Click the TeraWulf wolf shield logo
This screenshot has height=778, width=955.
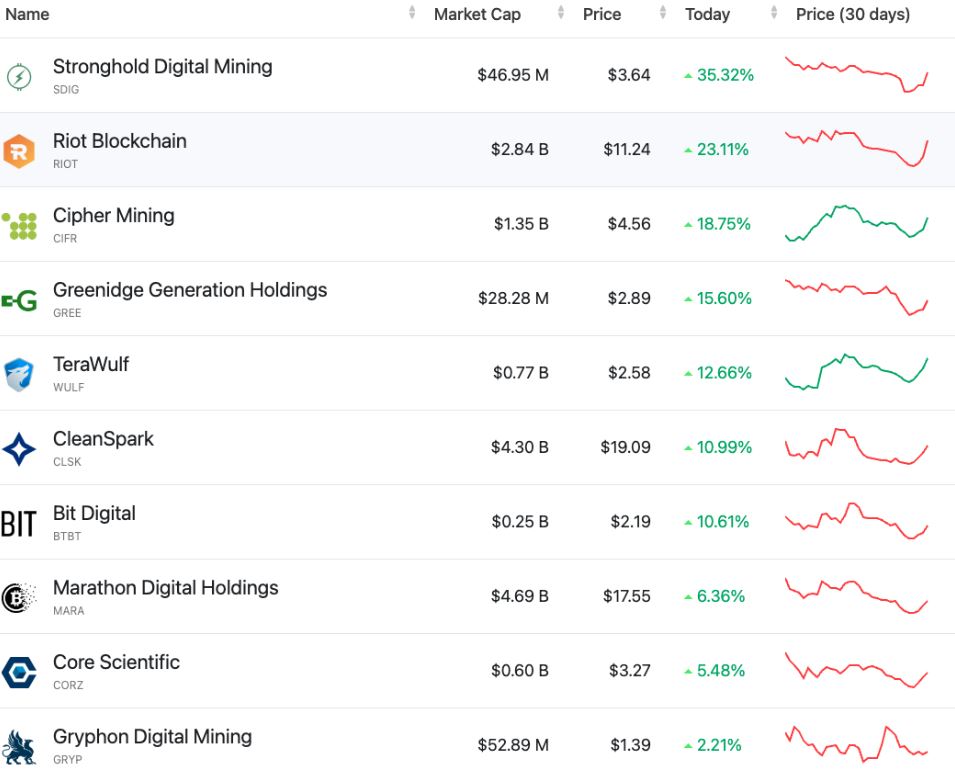[19, 375]
